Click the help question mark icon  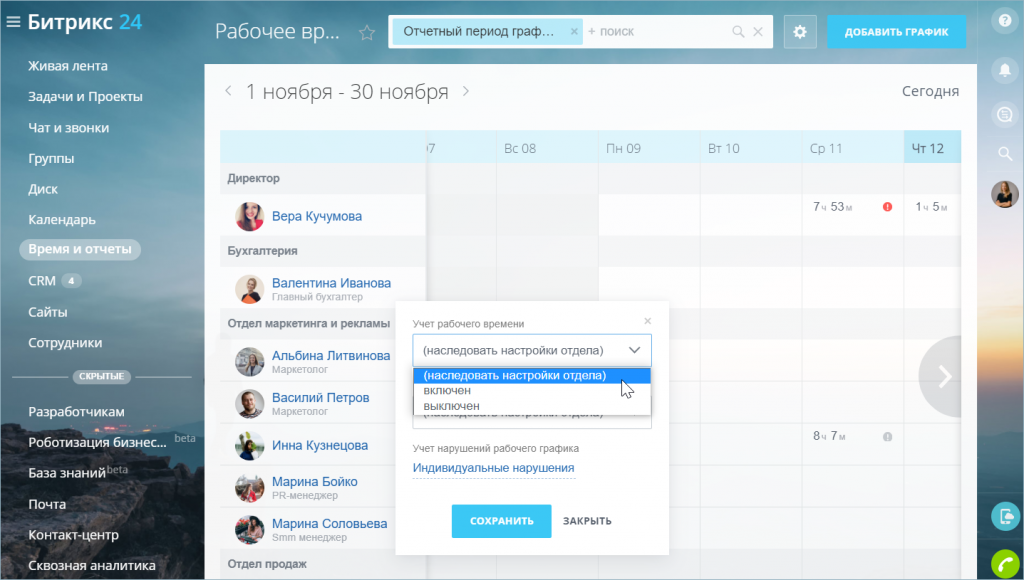[x=1005, y=21]
